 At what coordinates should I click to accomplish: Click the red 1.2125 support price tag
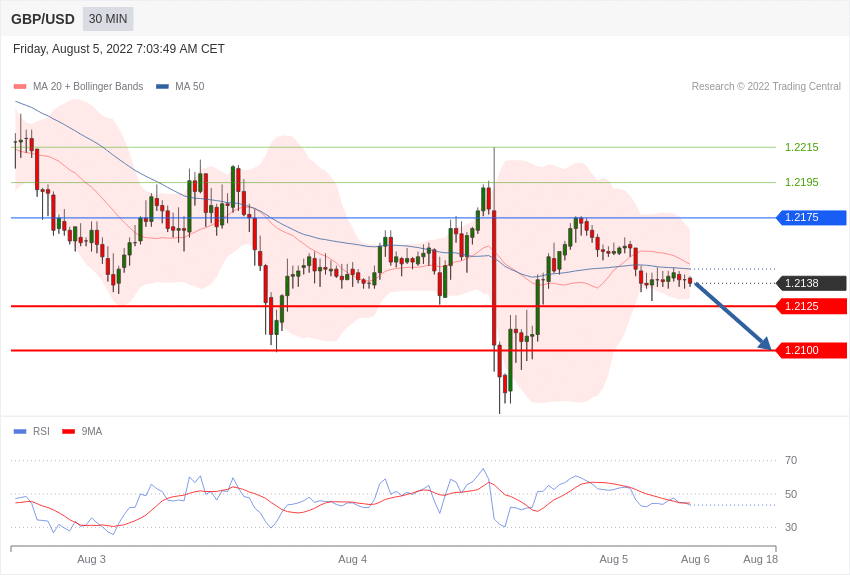[x=812, y=307]
